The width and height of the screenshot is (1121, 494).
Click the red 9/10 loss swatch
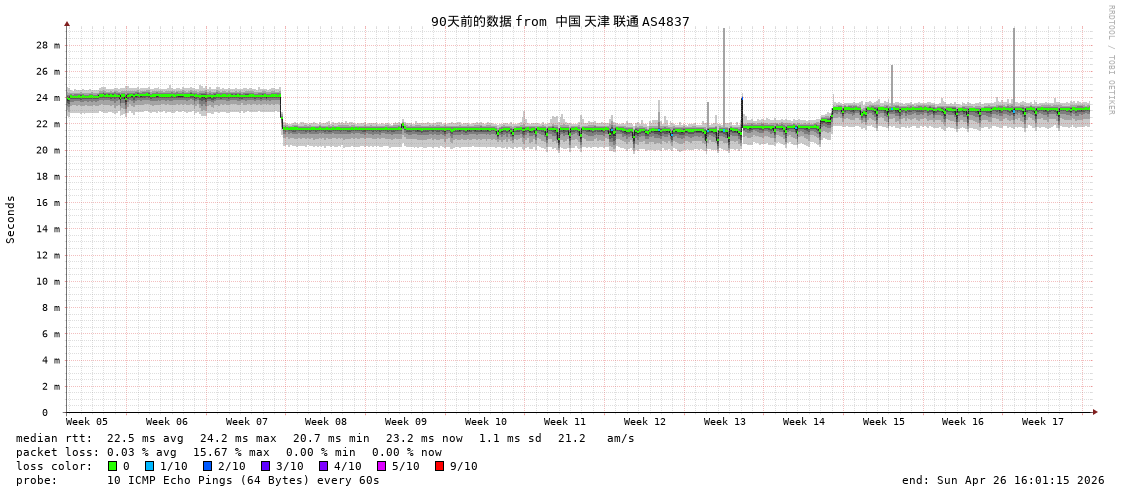pos(439,466)
